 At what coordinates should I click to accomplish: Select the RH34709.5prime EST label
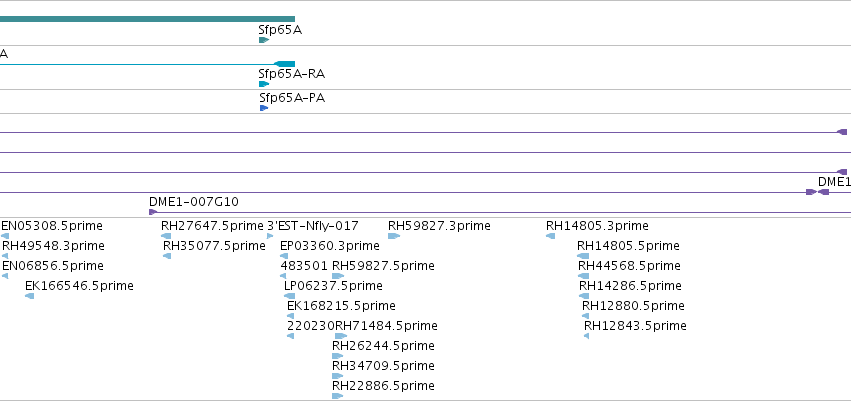(x=383, y=366)
